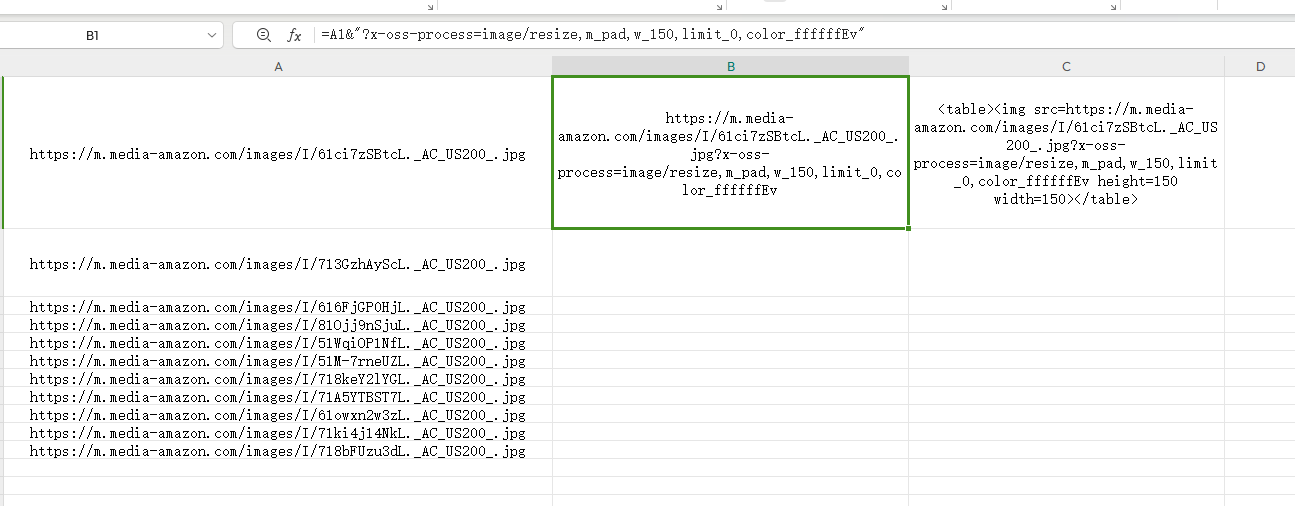Select cell A1 with the 61ci7zSBtcL URL
The image size is (1295, 506).
(x=277, y=154)
